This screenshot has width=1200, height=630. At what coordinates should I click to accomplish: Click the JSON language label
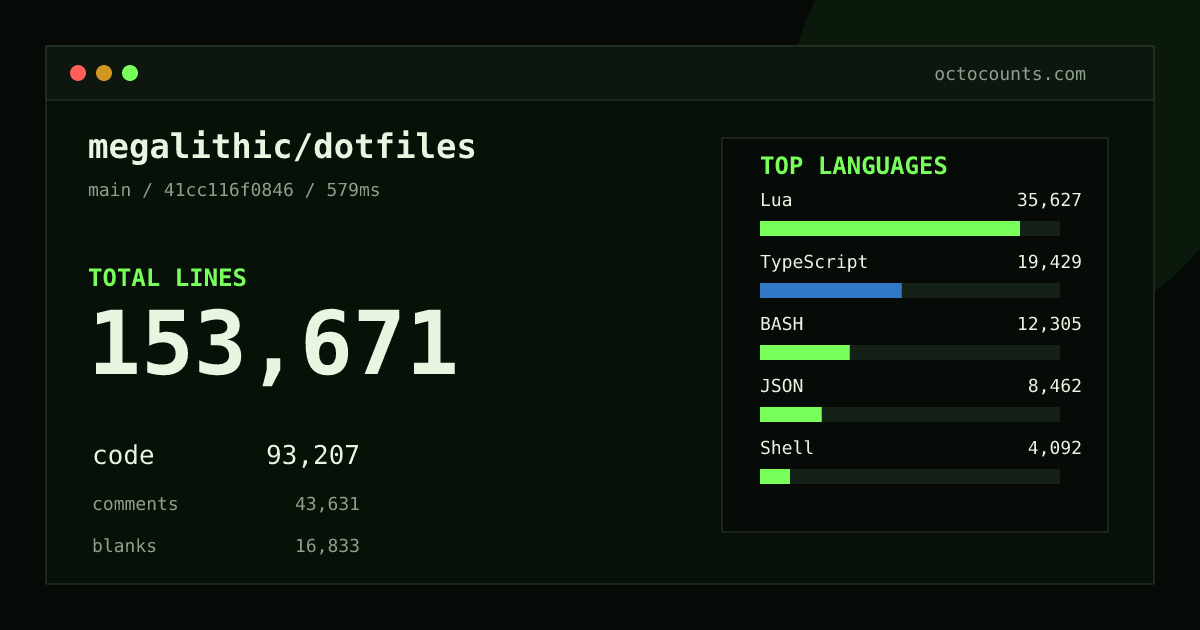tap(781, 386)
